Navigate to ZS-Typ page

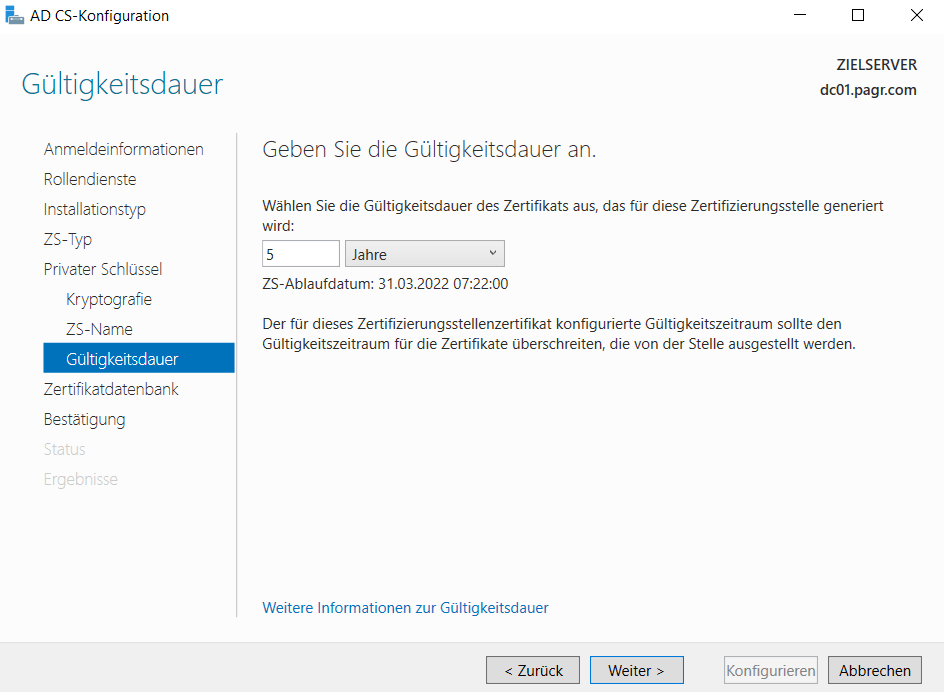(68, 239)
